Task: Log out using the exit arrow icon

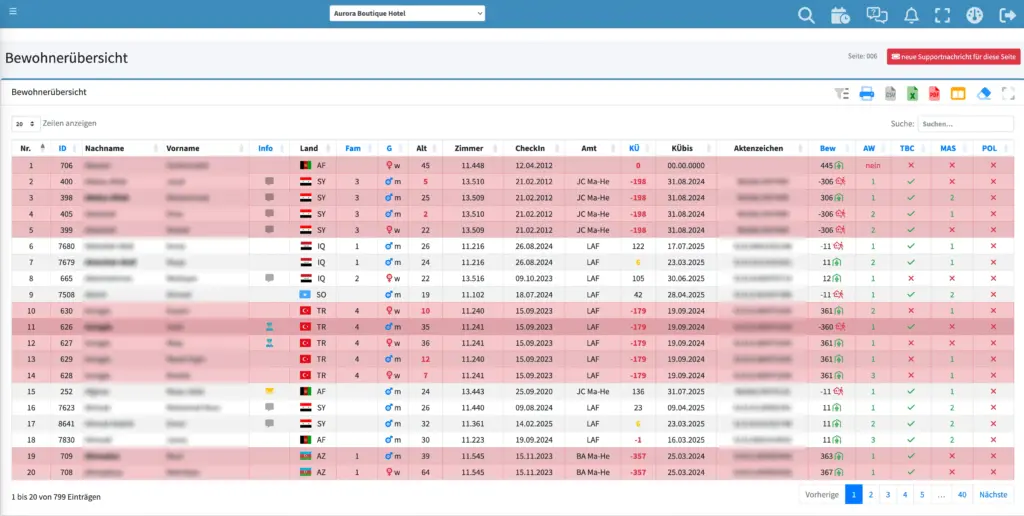Action: 1008,16
